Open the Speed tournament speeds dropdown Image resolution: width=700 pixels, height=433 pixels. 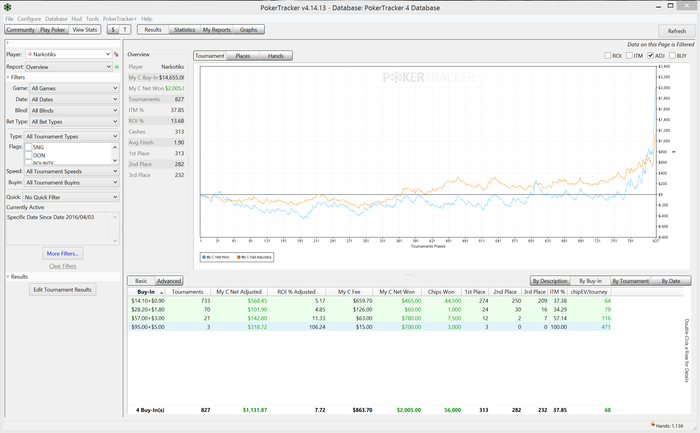(x=71, y=171)
